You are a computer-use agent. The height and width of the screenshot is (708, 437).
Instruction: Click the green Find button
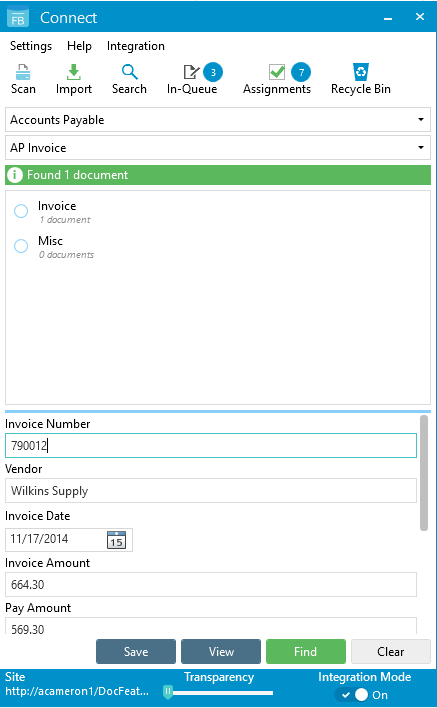(306, 652)
